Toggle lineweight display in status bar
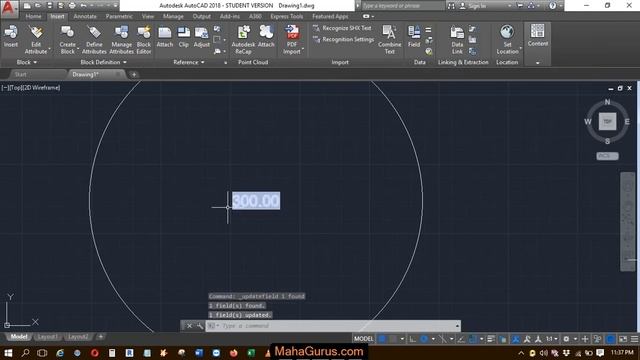This screenshot has height=360, width=640. pyautogui.click(x=491, y=339)
